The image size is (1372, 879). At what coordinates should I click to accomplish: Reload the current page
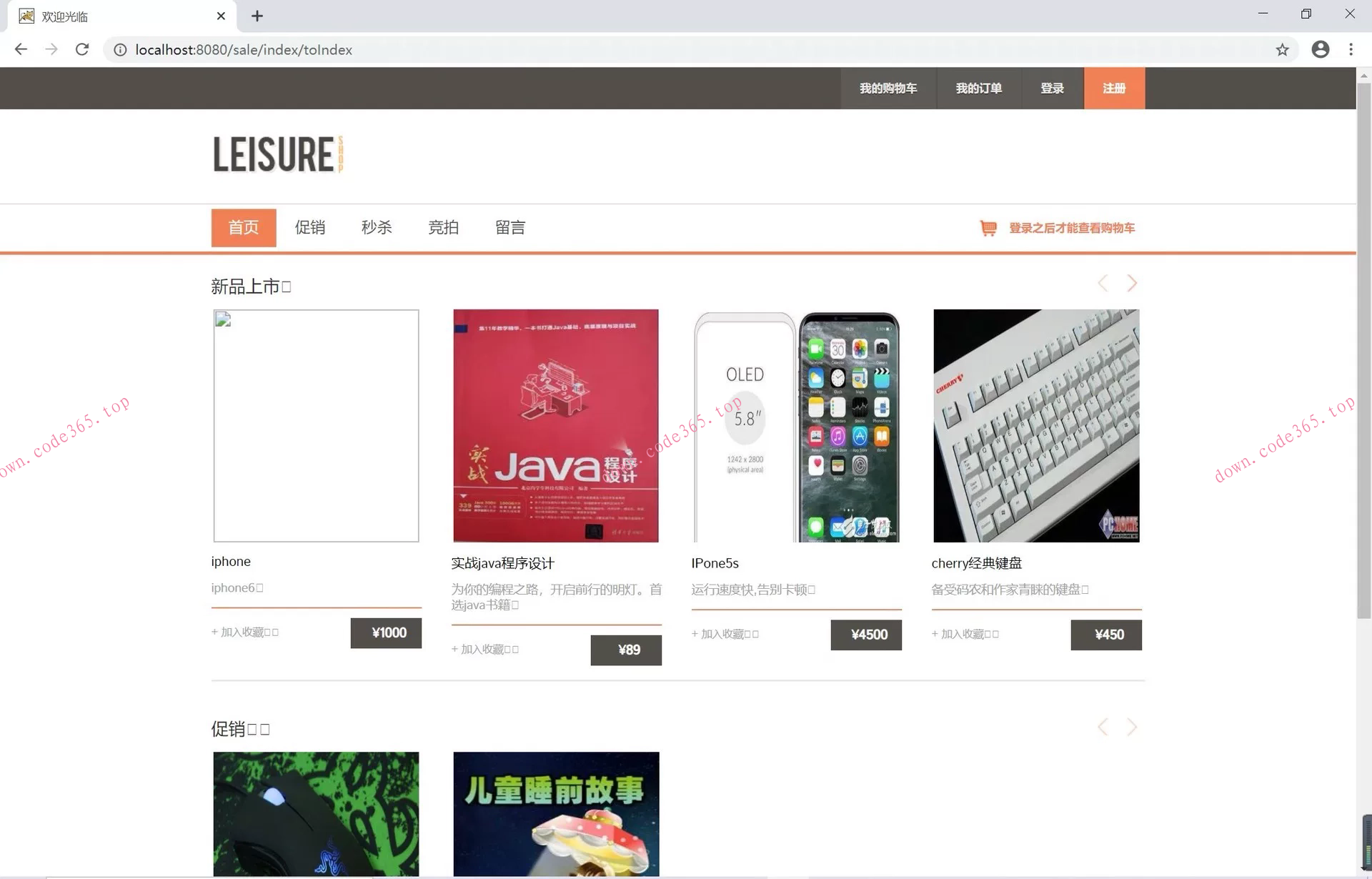pos(82,49)
